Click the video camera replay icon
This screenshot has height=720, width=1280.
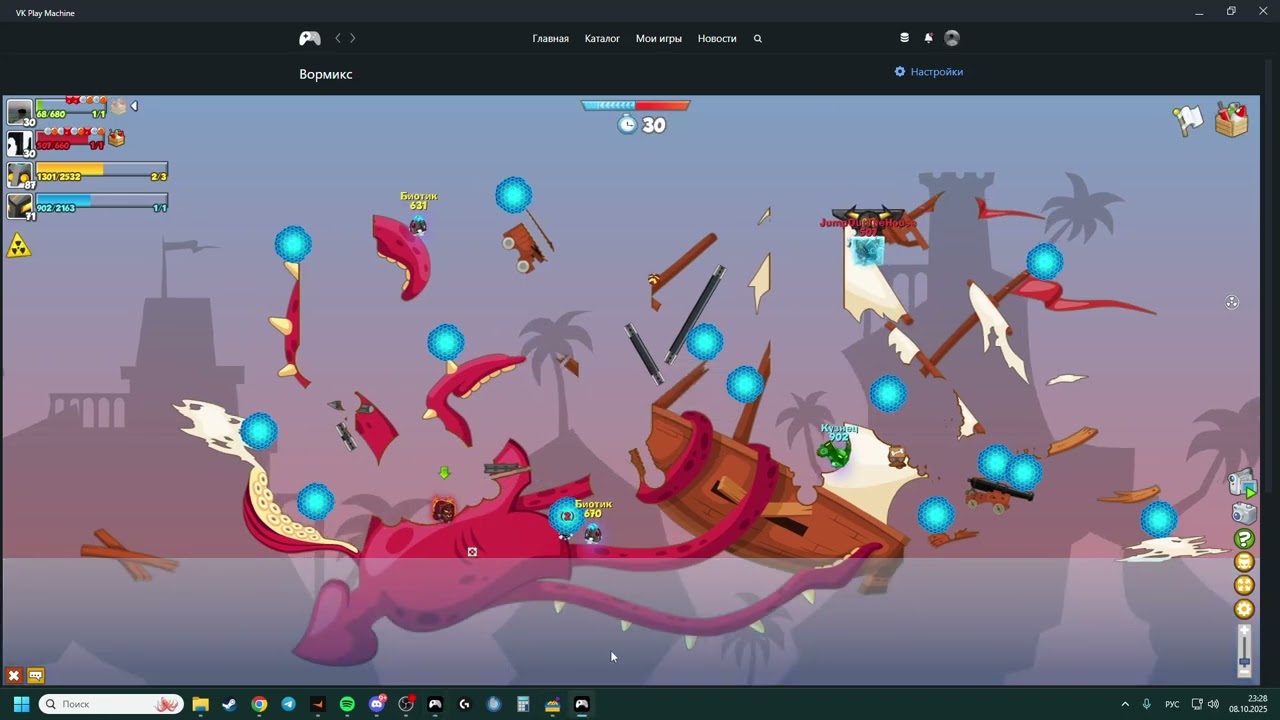[x=1242, y=484]
